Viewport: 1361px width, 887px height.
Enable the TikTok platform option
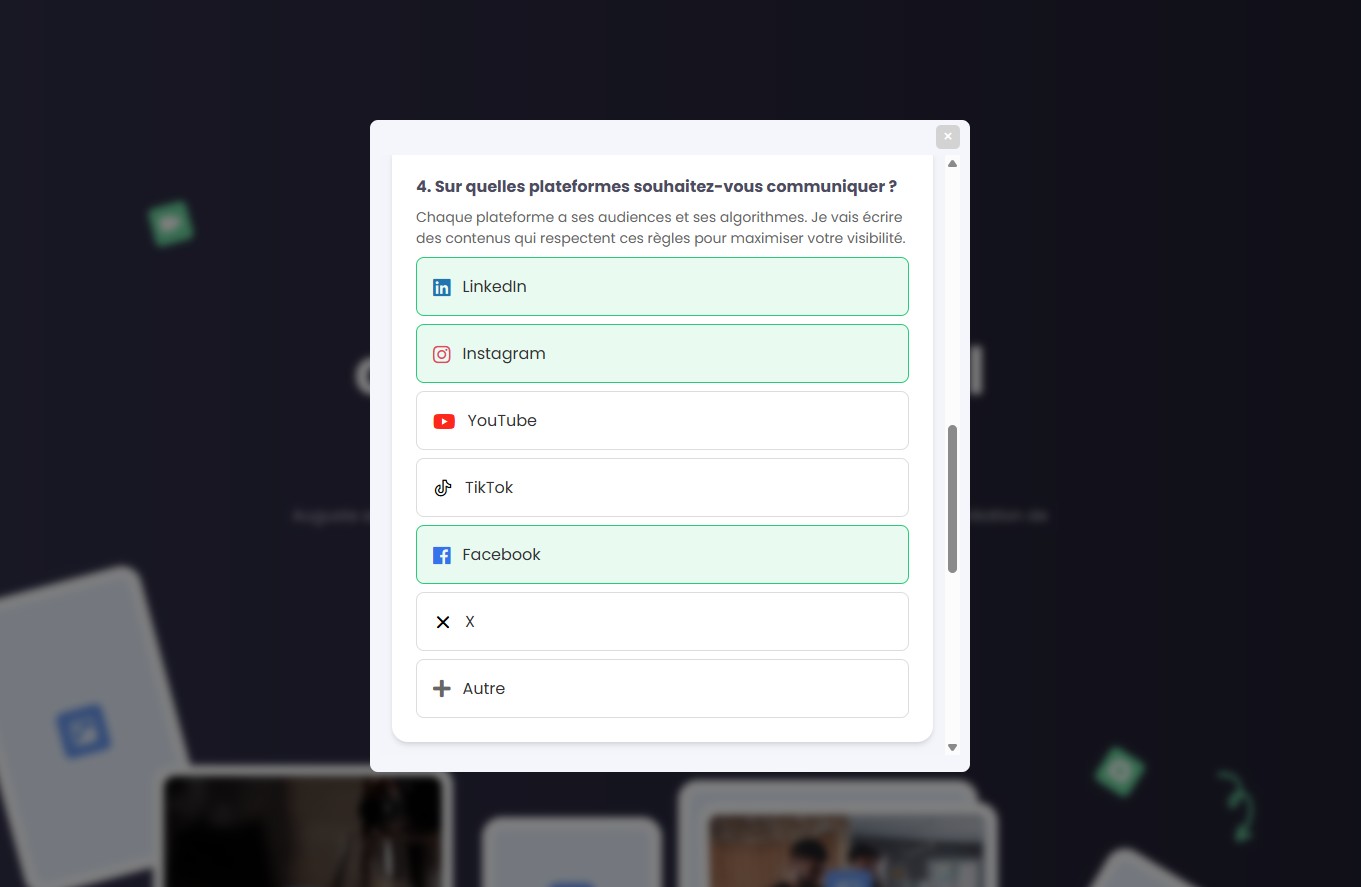662,488
